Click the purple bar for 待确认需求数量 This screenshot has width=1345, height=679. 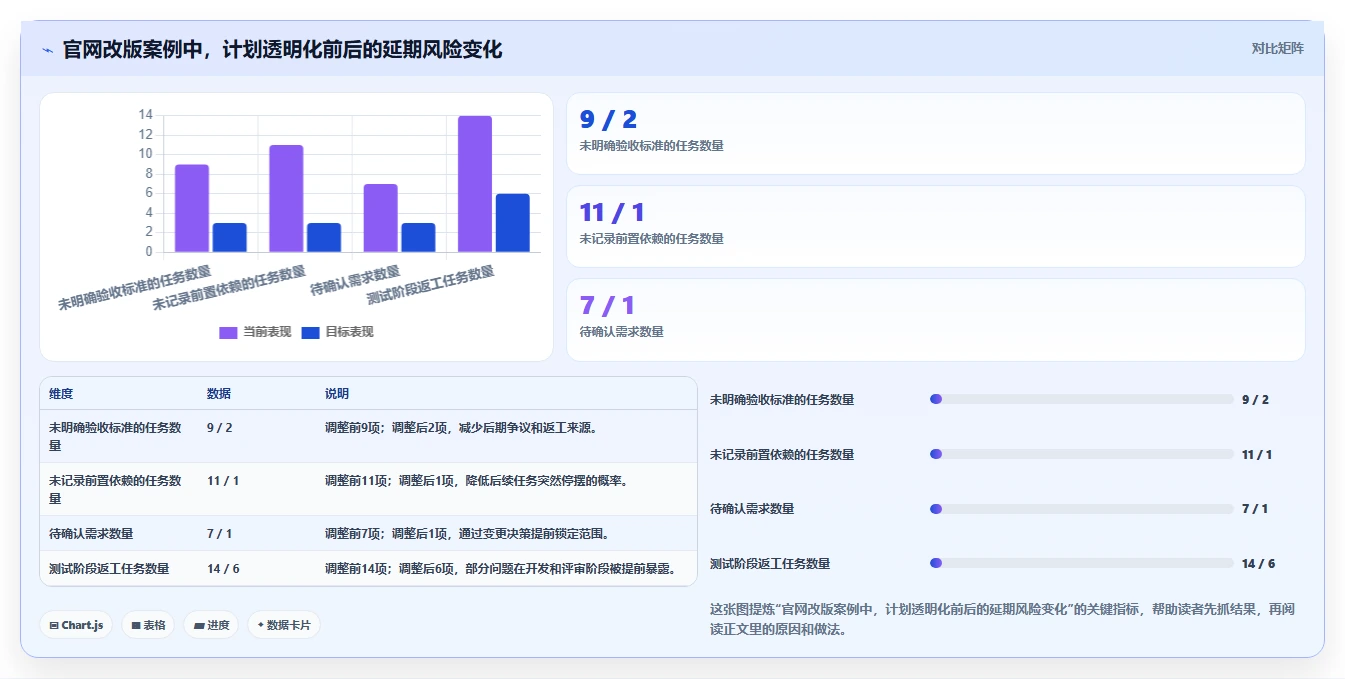pos(381,218)
